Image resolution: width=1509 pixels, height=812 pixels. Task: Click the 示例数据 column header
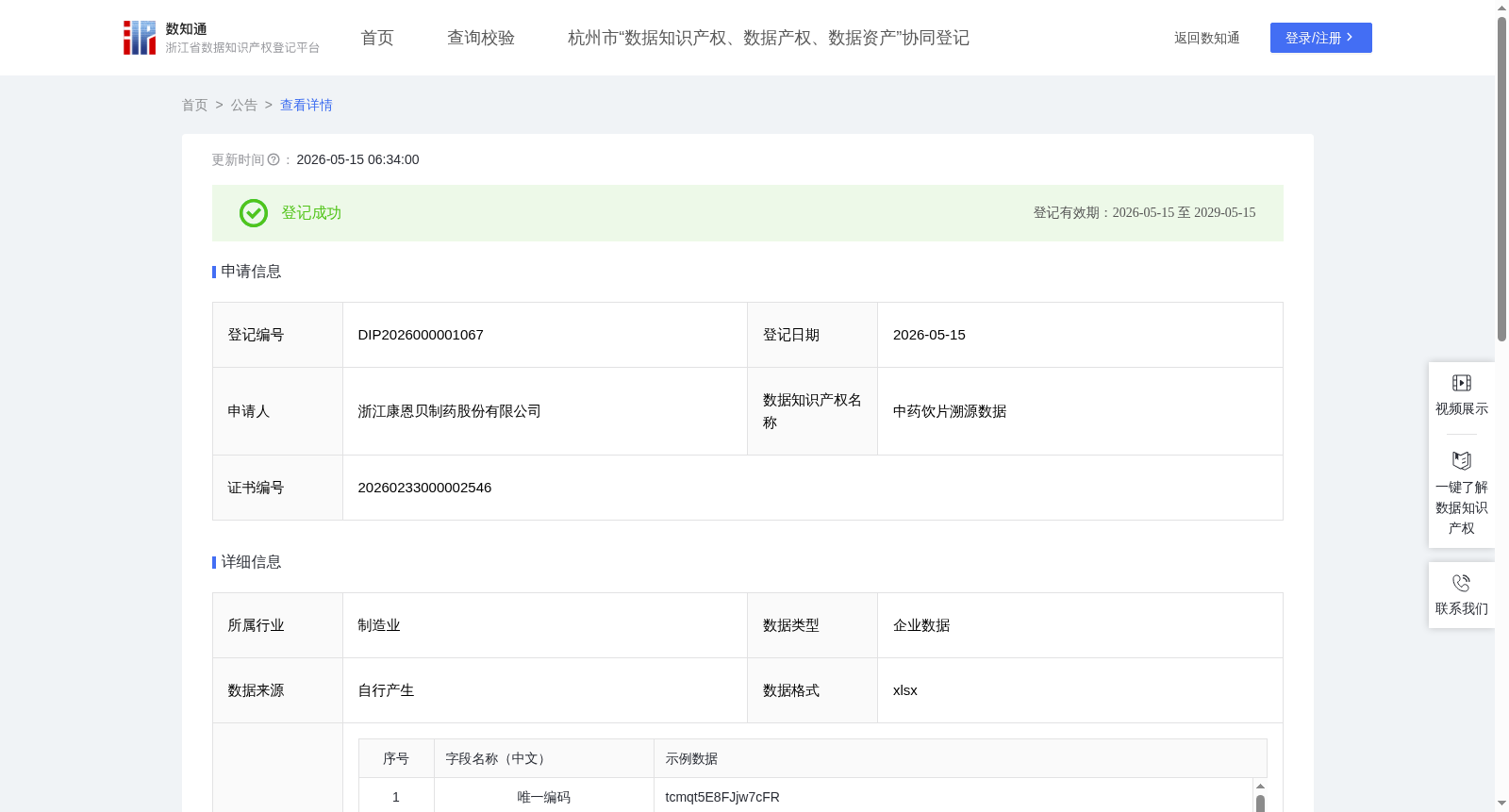(960, 758)
